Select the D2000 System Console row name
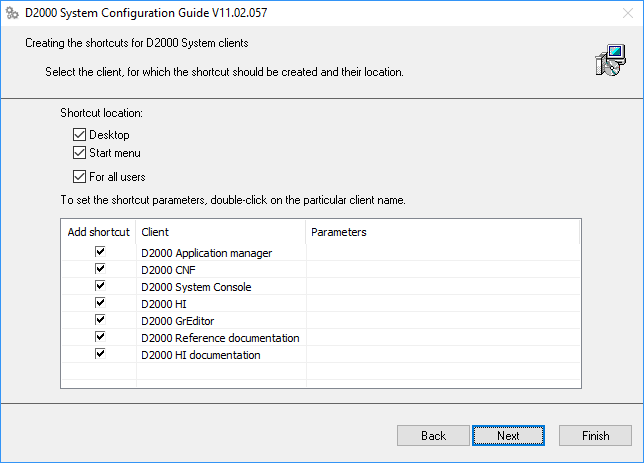 196,287
